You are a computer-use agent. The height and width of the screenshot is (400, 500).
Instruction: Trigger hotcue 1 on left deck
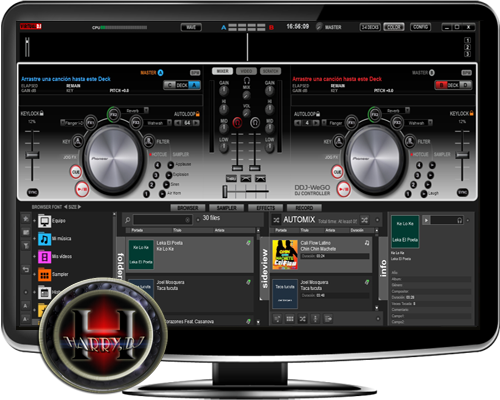coord(146,194)
